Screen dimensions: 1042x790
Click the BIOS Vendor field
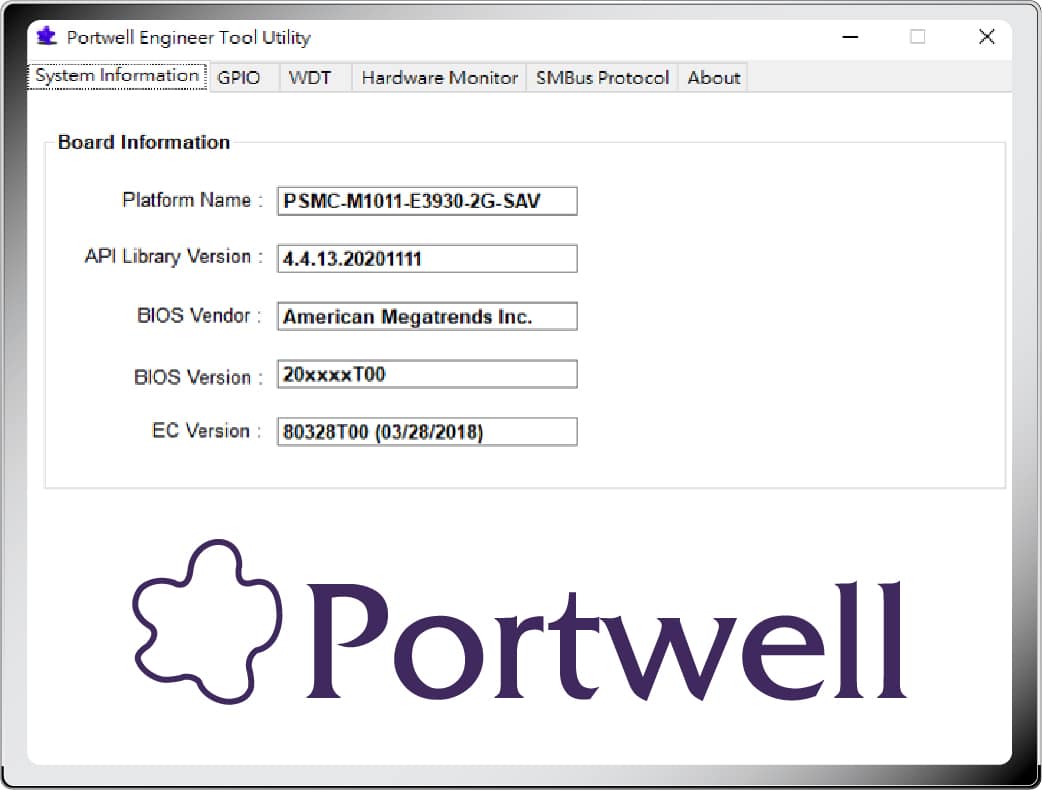(x=427, y=316)
